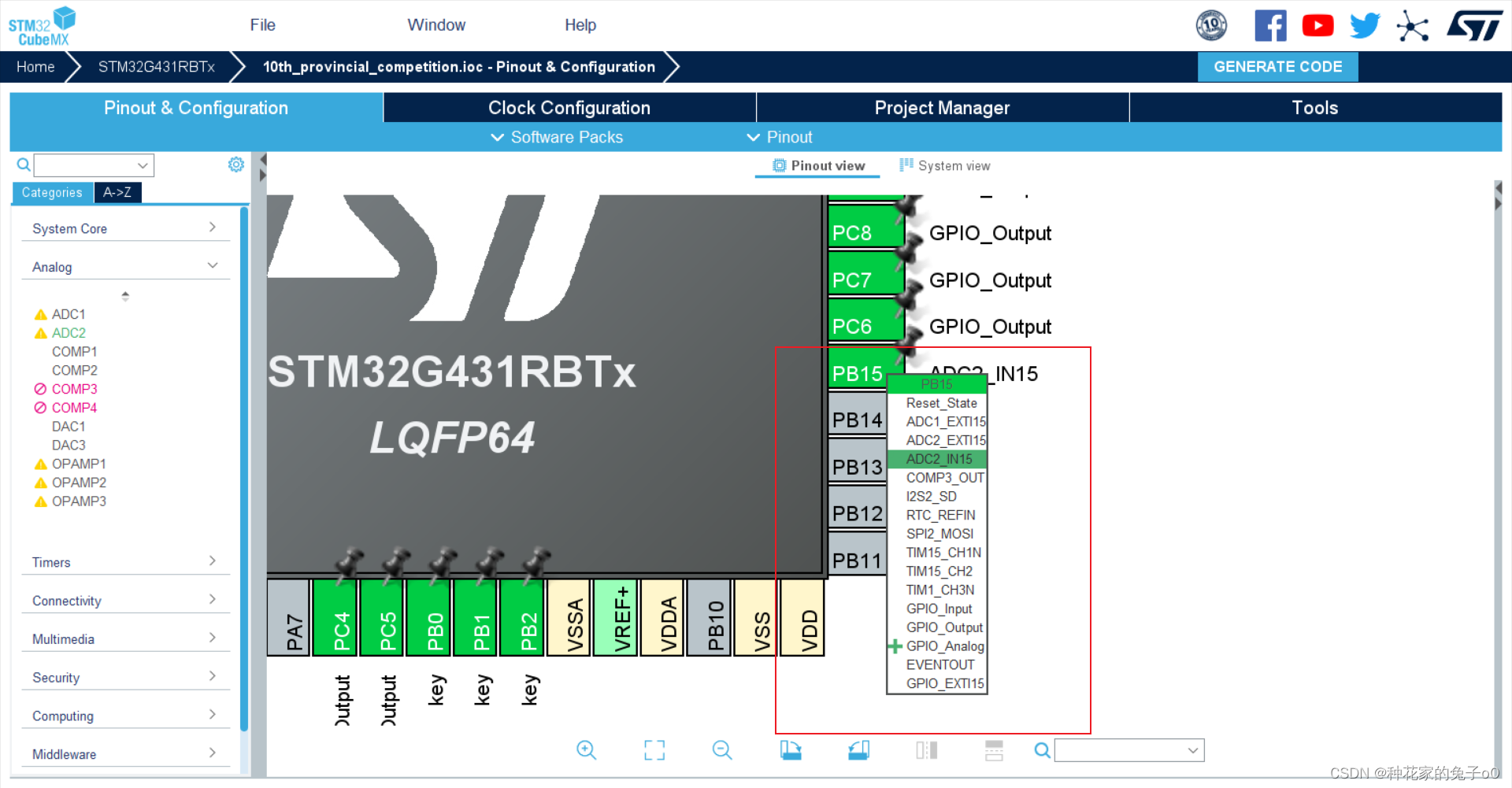Click the peripheral search magnifier icon
This screenshot has width=1512, height=788.
24,165
